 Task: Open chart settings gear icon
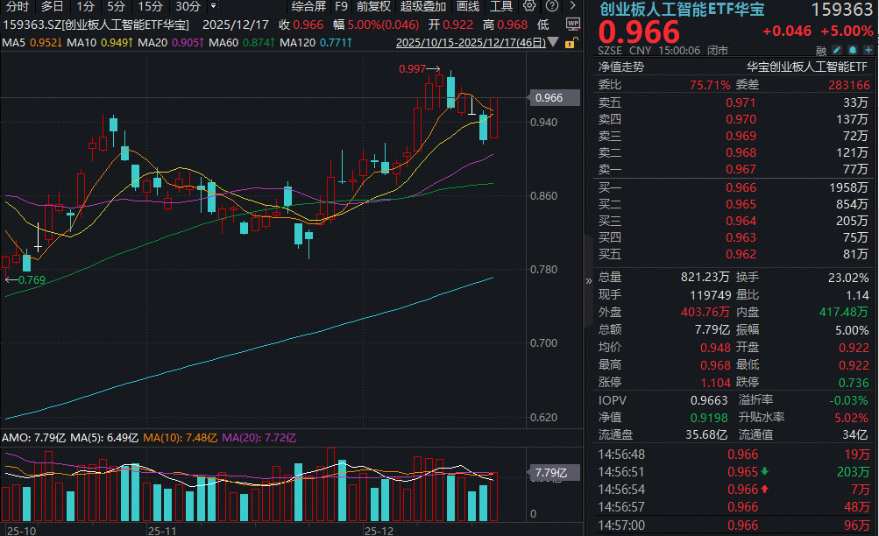pos(530,6)
